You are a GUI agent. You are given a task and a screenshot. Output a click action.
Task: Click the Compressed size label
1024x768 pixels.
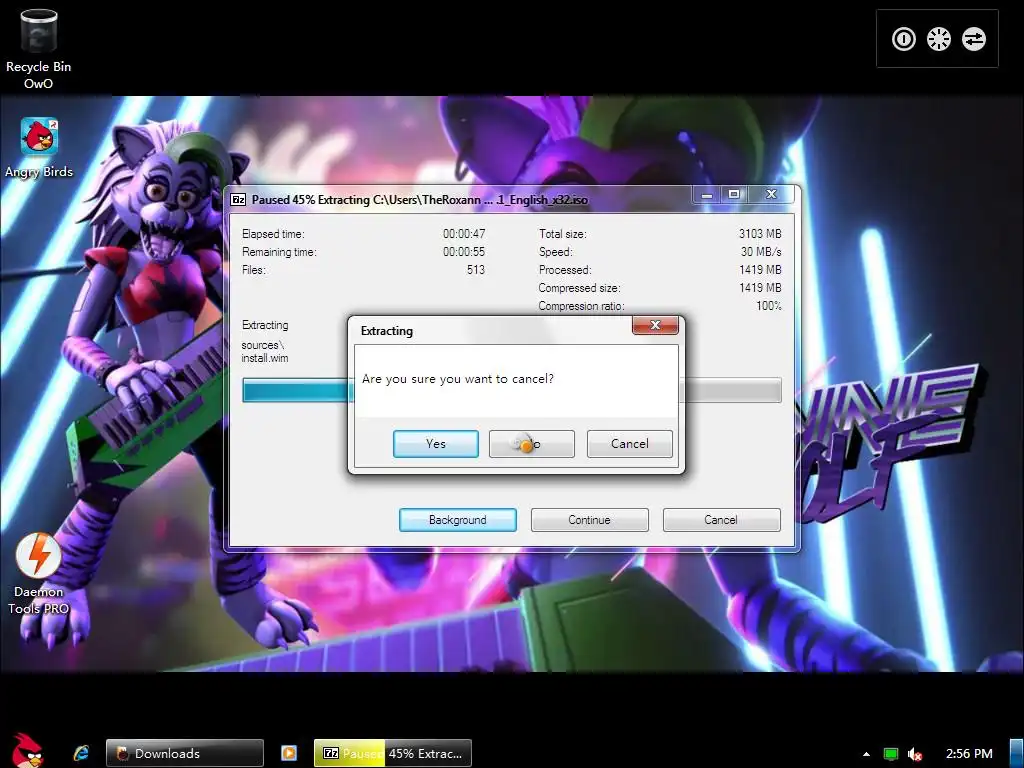(x=579, y=288)
